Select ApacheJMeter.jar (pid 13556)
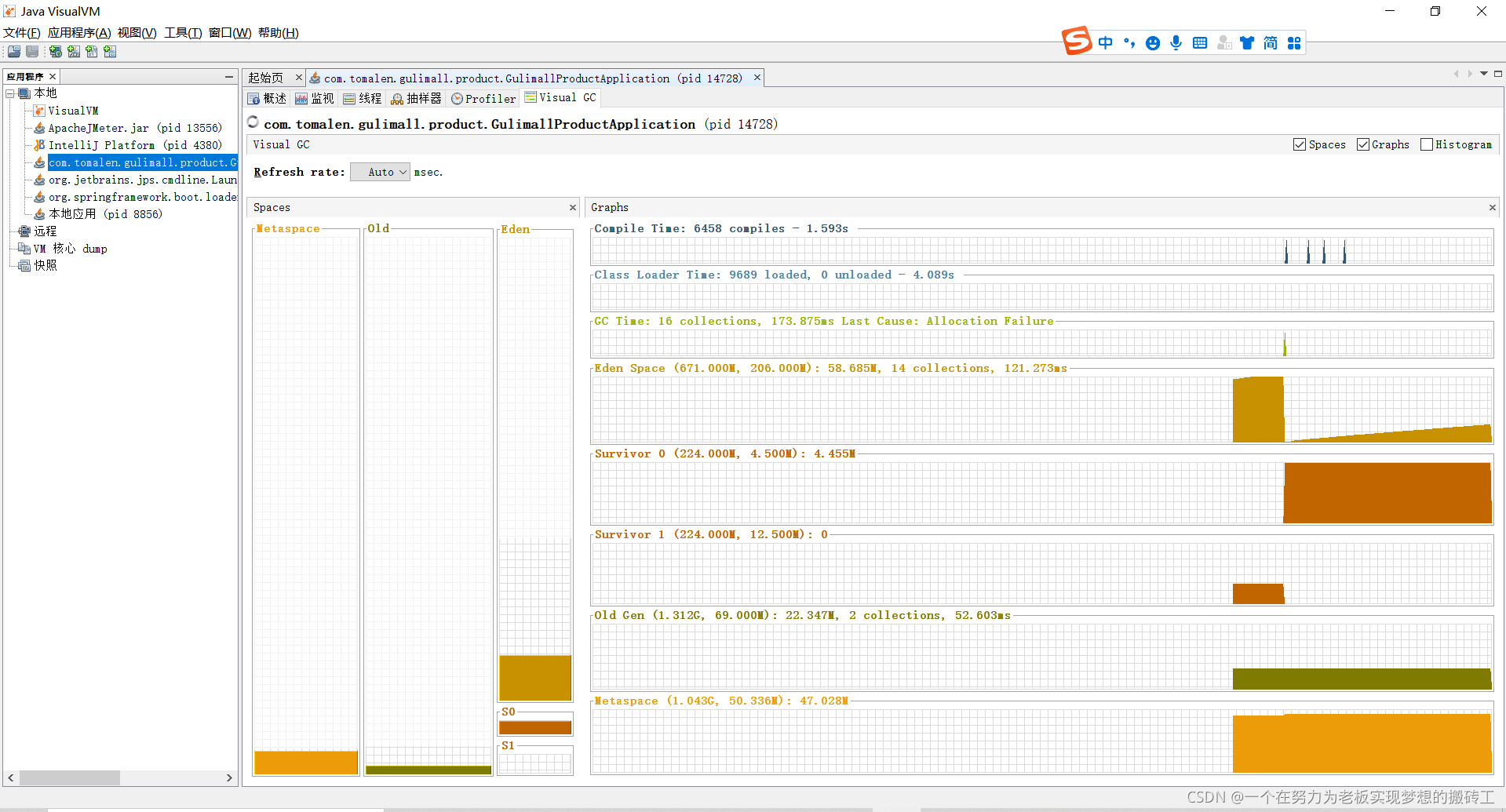Screen dimensions: 1506x812 tap(134, 128)
